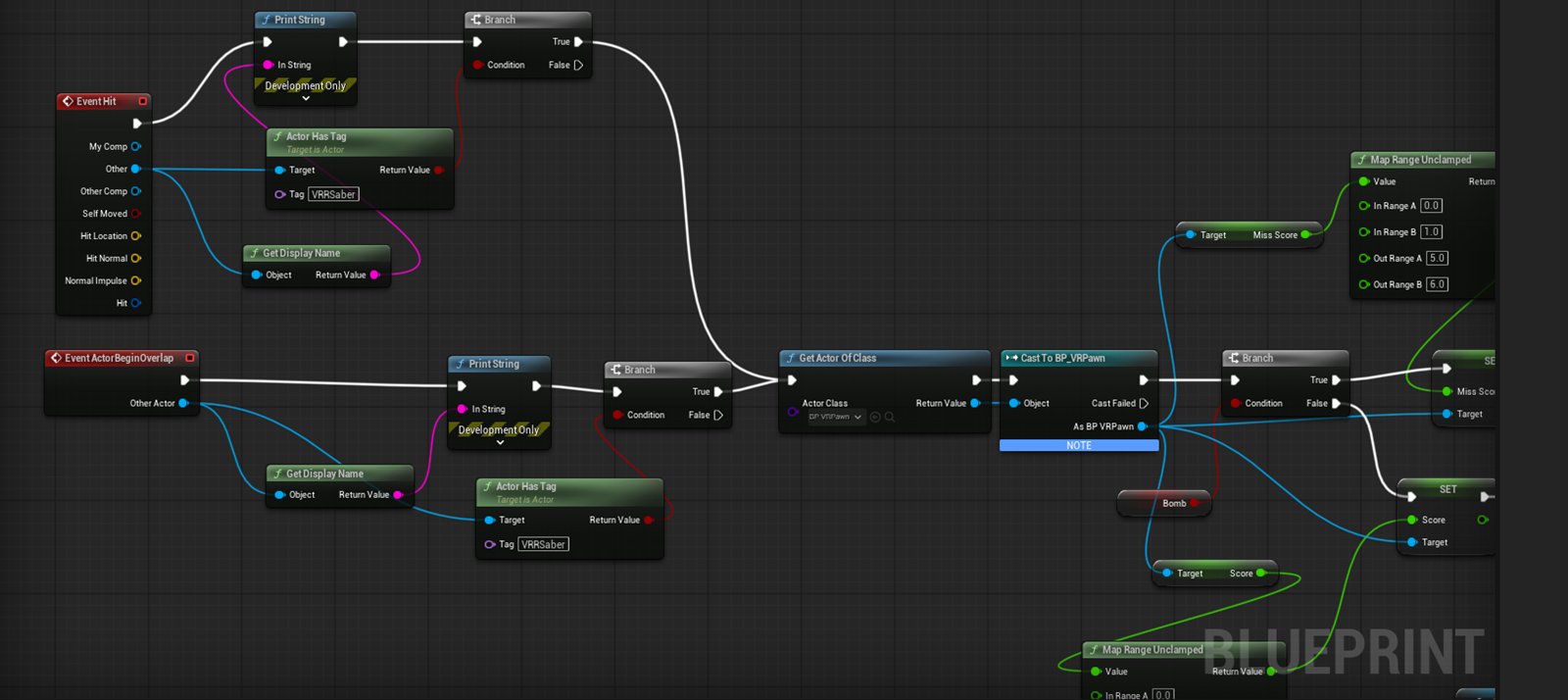Select the Event ActorBeginOverlap node header
This screenshot has height=700, width=1568.
pyautogui.click(x=122, y=358)
